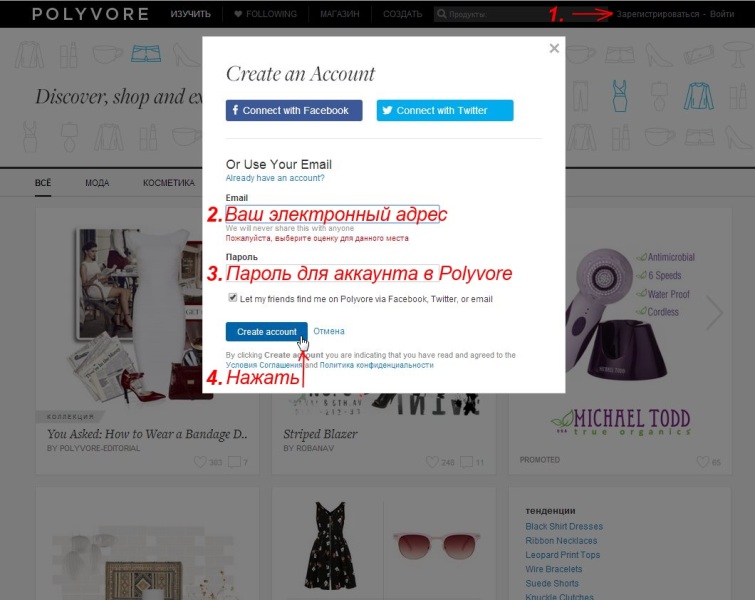
Task: Close the Create an Account dialog
Action: [554, 48]
